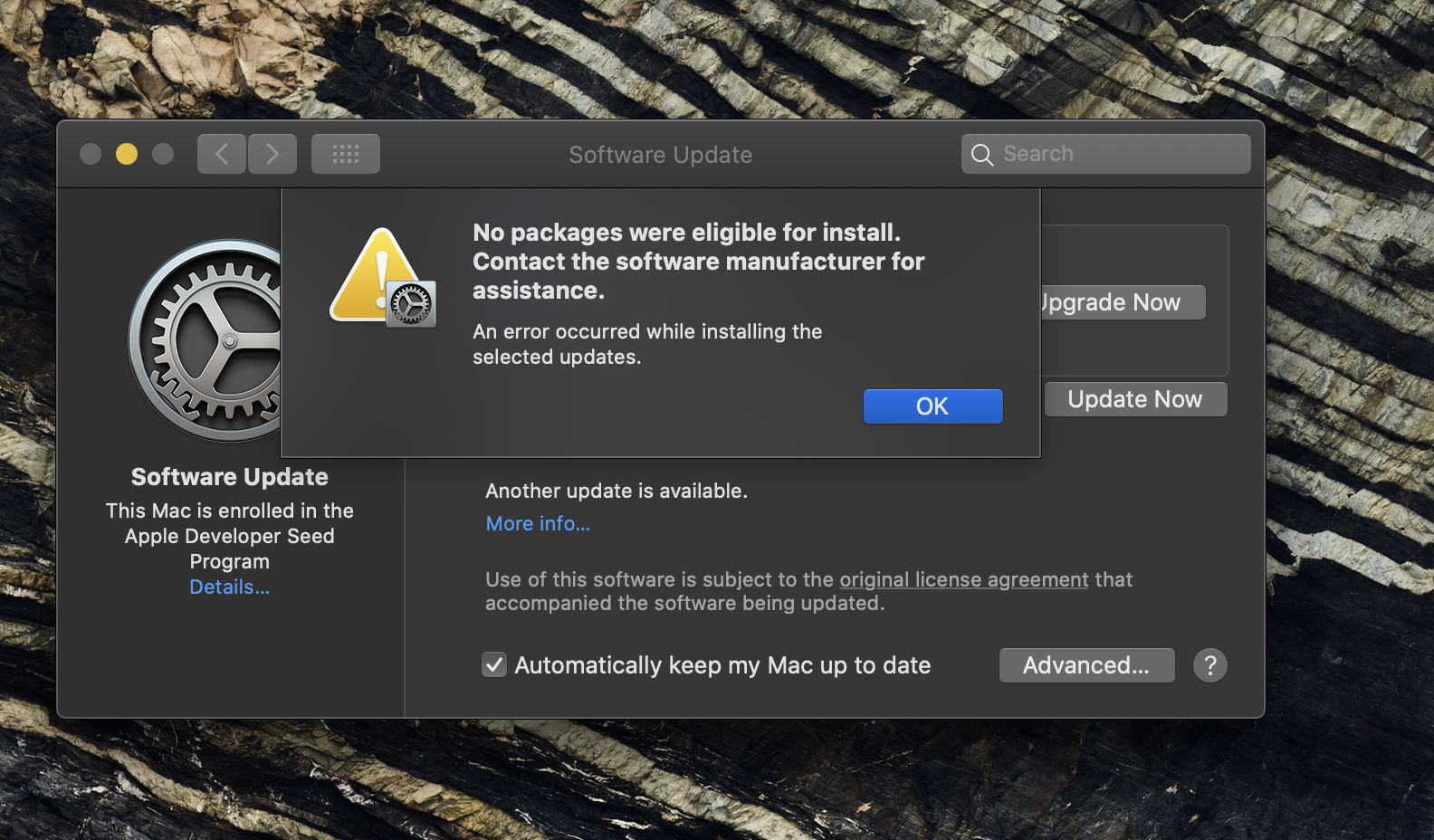Open the Details link for seed program
The image size is (1434, 840).
tap(230, 587)
